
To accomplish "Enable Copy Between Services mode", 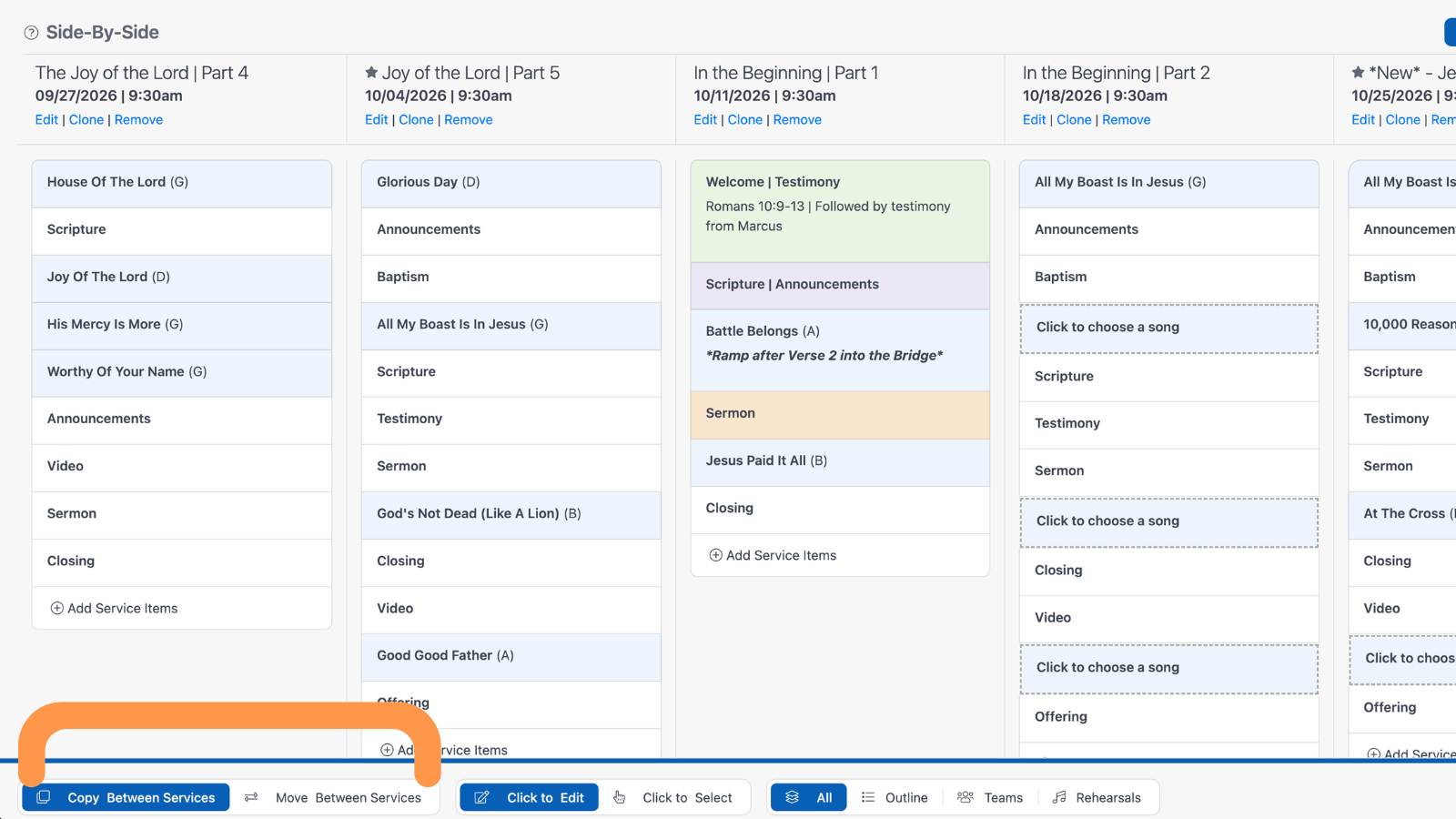I will click(126, 797).
